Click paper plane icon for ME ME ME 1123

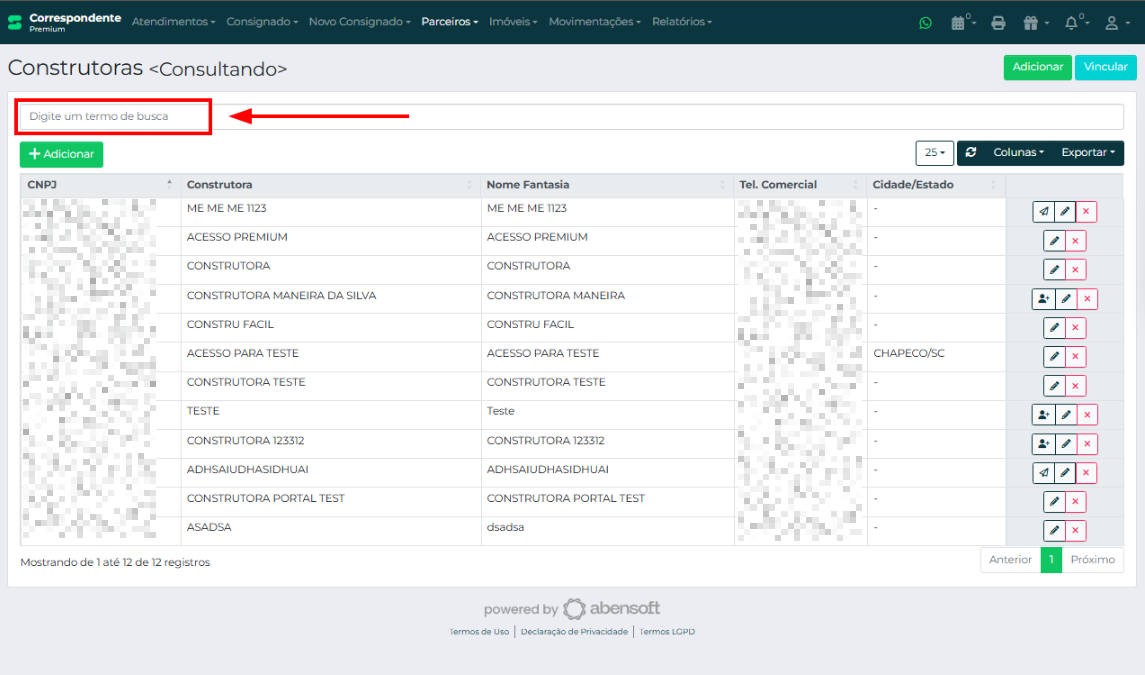(1043, 212)
